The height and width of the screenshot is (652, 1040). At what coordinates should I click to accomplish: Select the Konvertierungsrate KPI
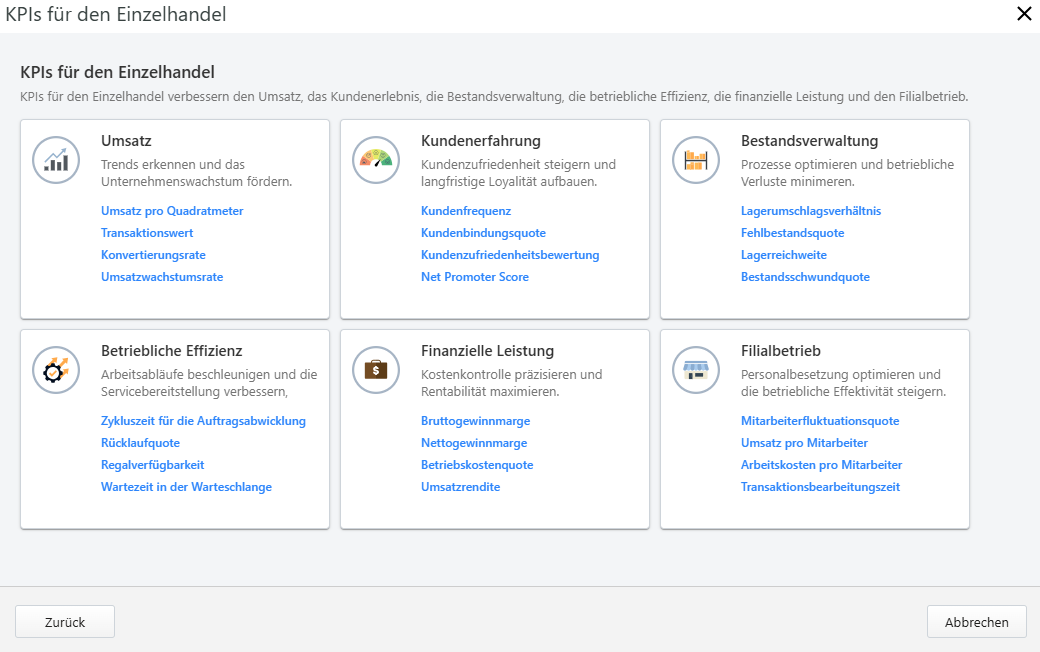click(x=153, y=254)
